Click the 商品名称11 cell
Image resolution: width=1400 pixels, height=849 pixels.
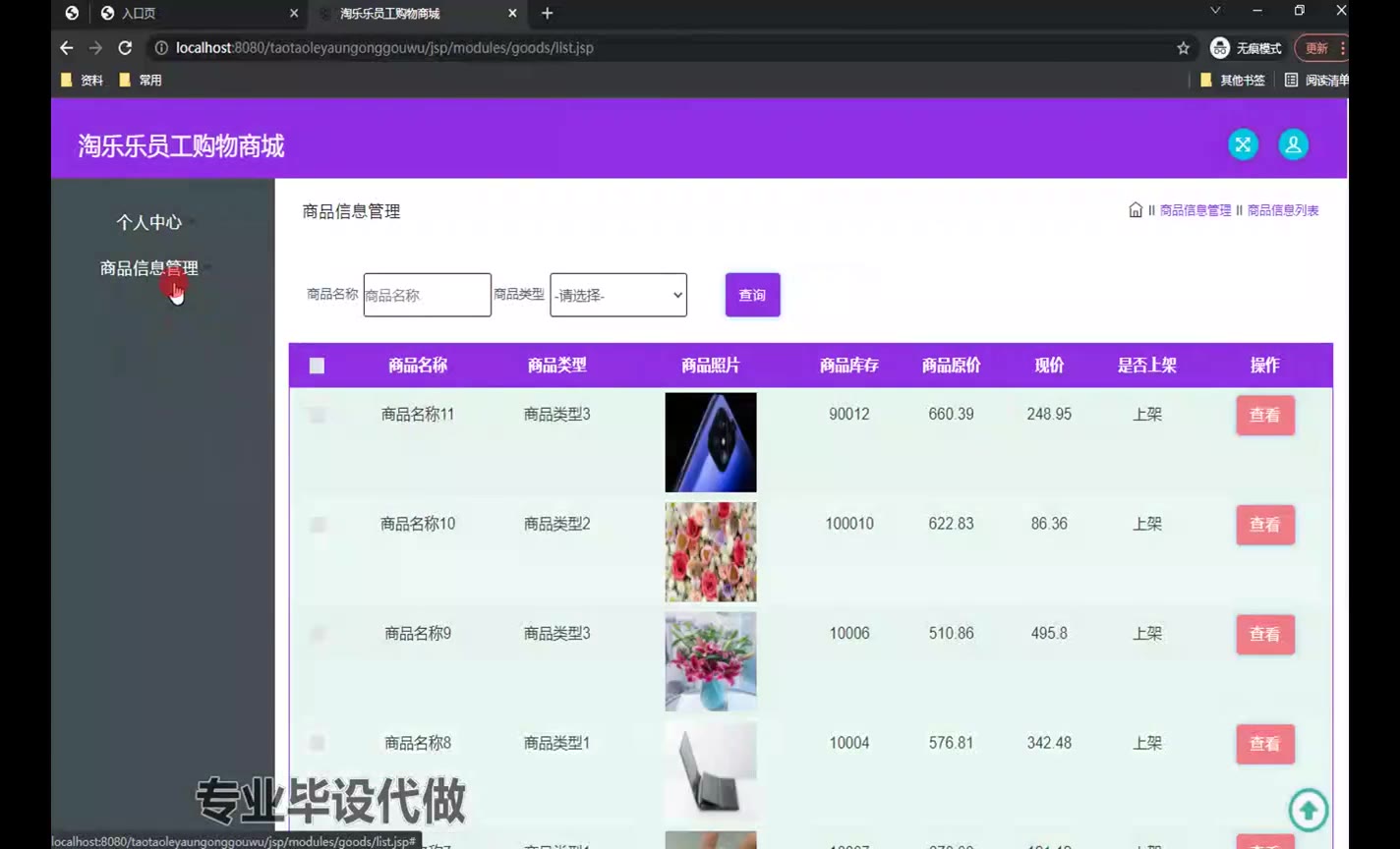pyautogui.click(x=418, y=415)
